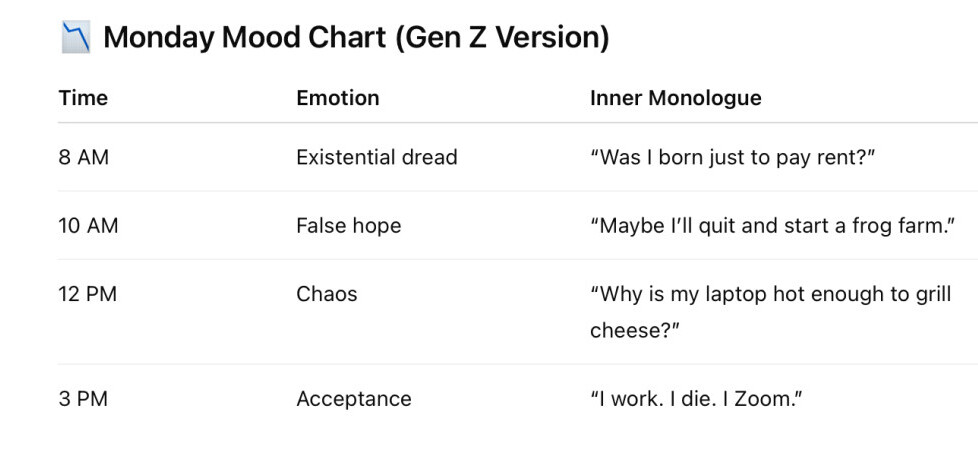This screenshot has width=978, height=453.
Task: Click the chart emoji icon in title
Action: click(75, 38)
